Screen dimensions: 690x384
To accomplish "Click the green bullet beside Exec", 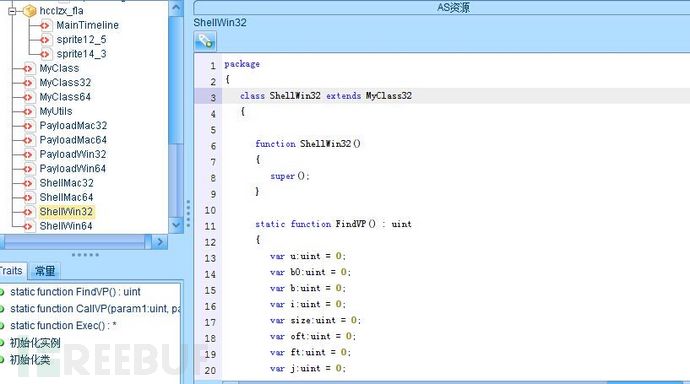I will [x=2, y=326].
